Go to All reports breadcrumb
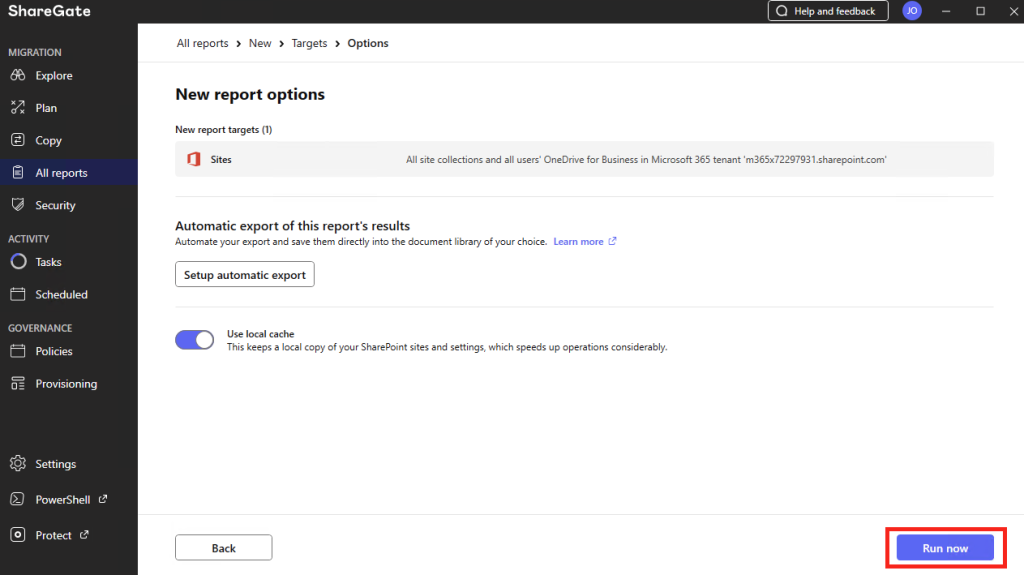This screenshot has width=1024, height=575. [x=202, y=43]
